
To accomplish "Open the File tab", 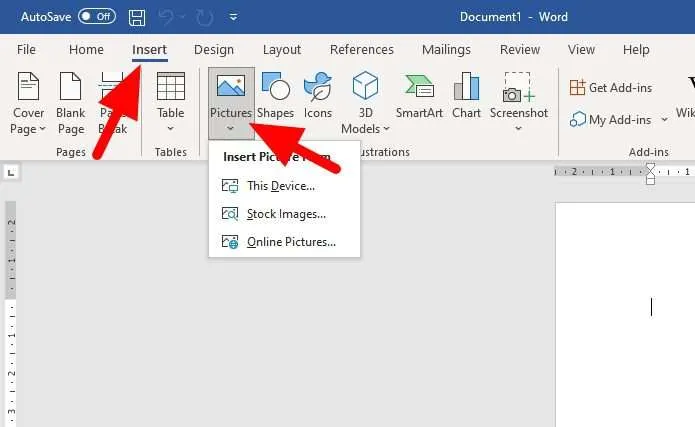I will coord(26,50).
